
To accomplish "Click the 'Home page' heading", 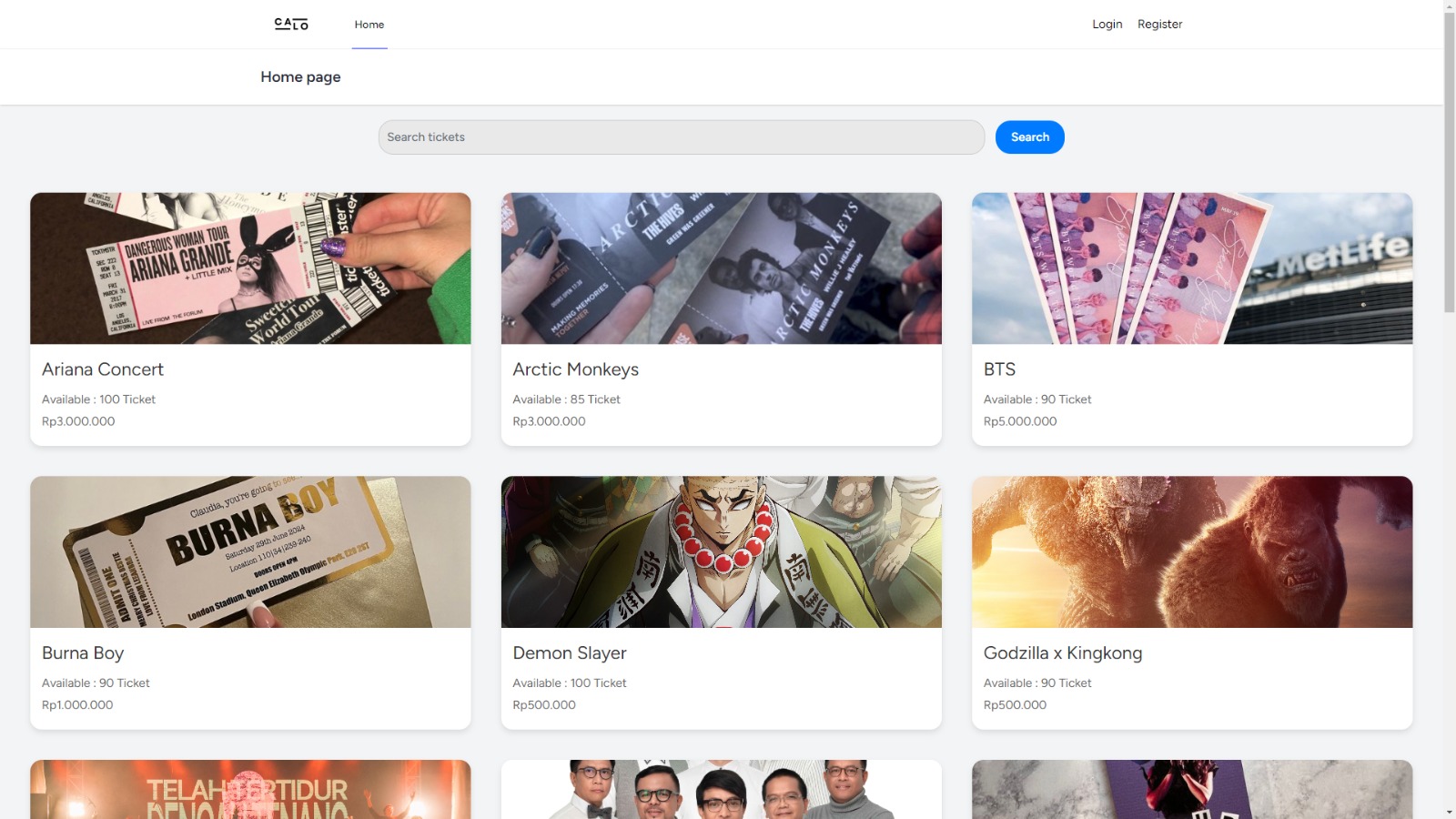I will (300, 77).
